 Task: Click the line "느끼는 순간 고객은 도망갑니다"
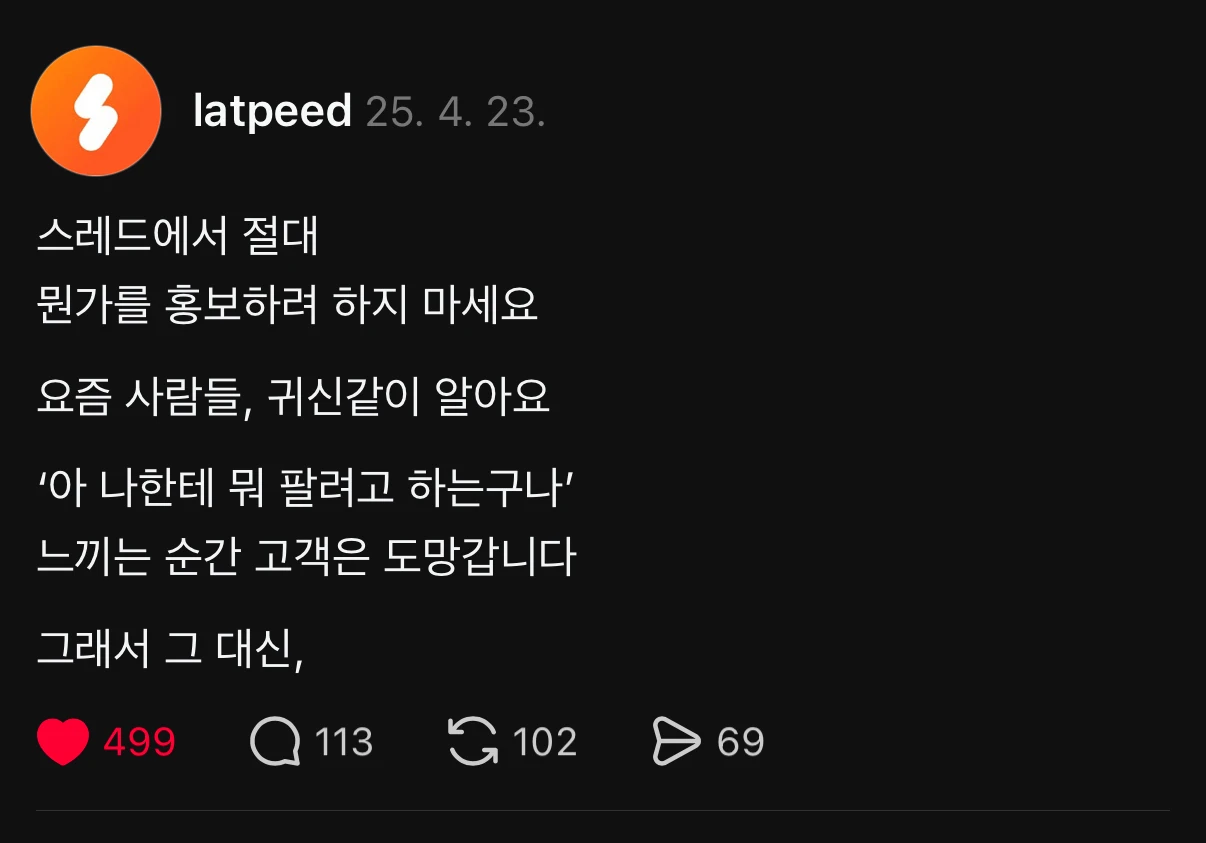pos(306,557)
